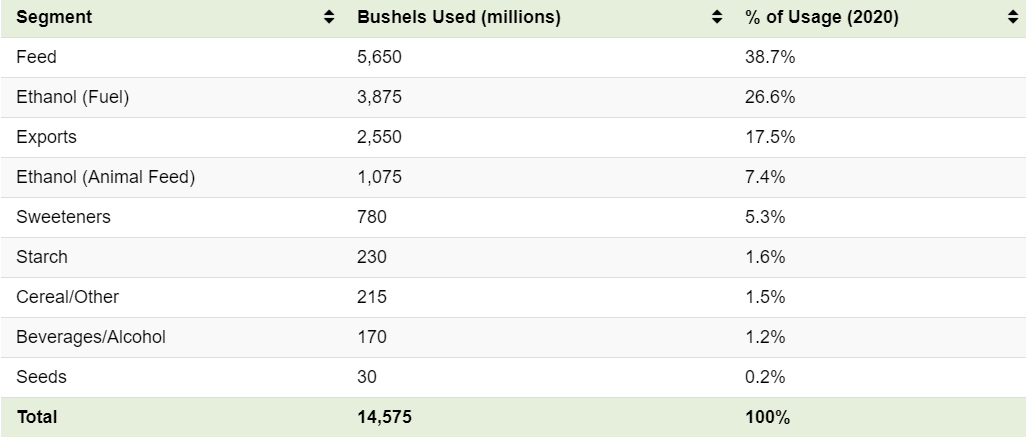Click Bushels Used (millions) header text
This screenshot has width=1028, height=438.
click(x=459, y=18)
